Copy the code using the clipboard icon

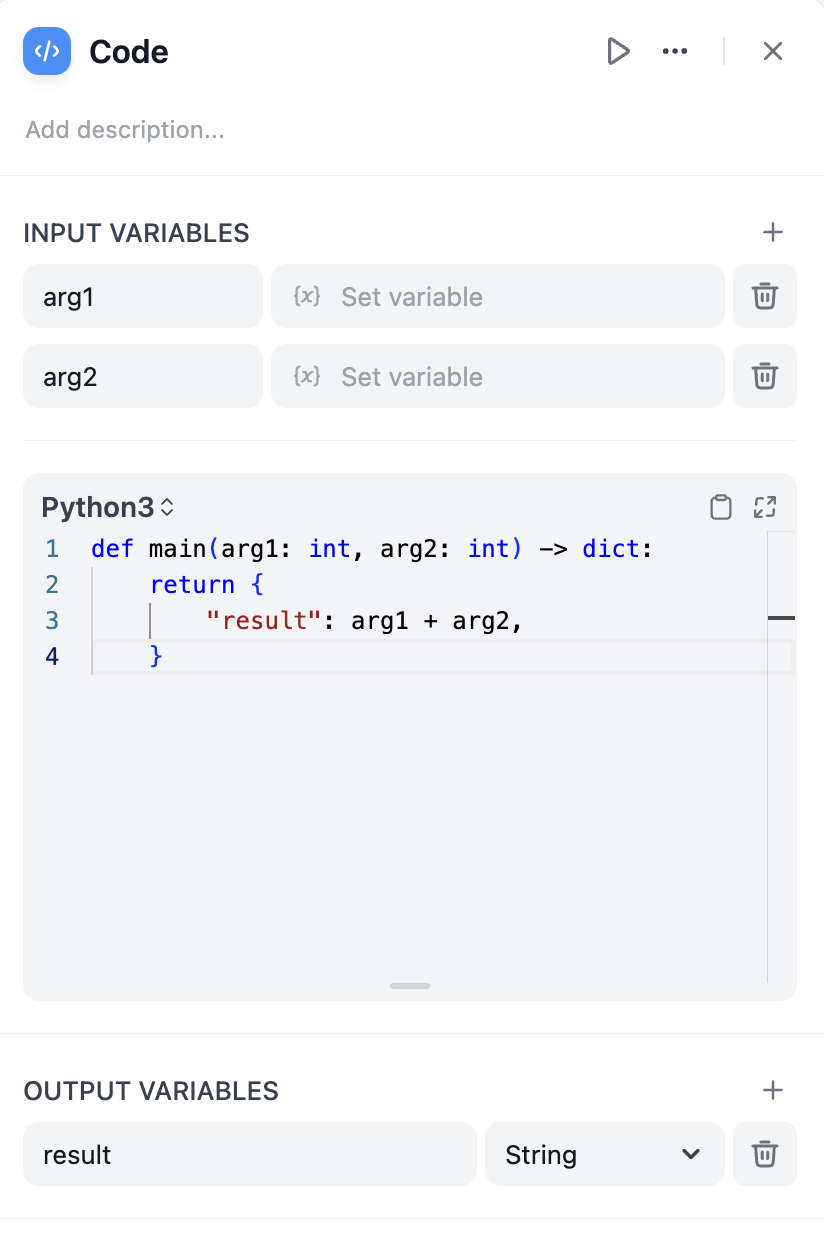pyautogui.click(x=720, y=507)
